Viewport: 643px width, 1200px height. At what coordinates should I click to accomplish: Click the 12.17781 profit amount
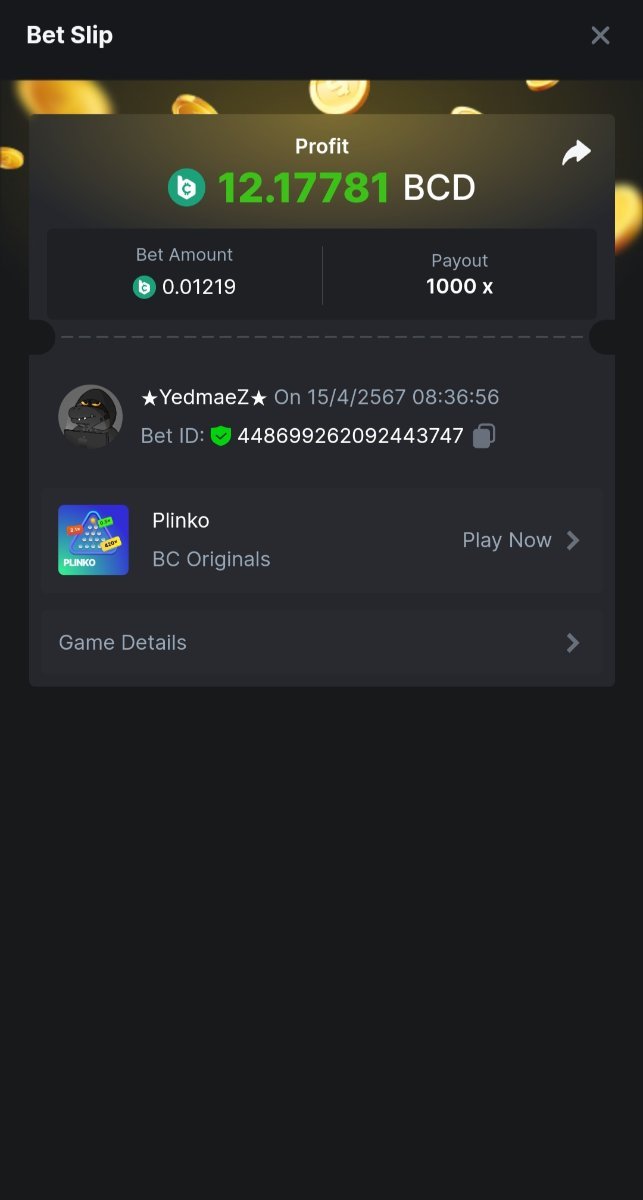303,187
